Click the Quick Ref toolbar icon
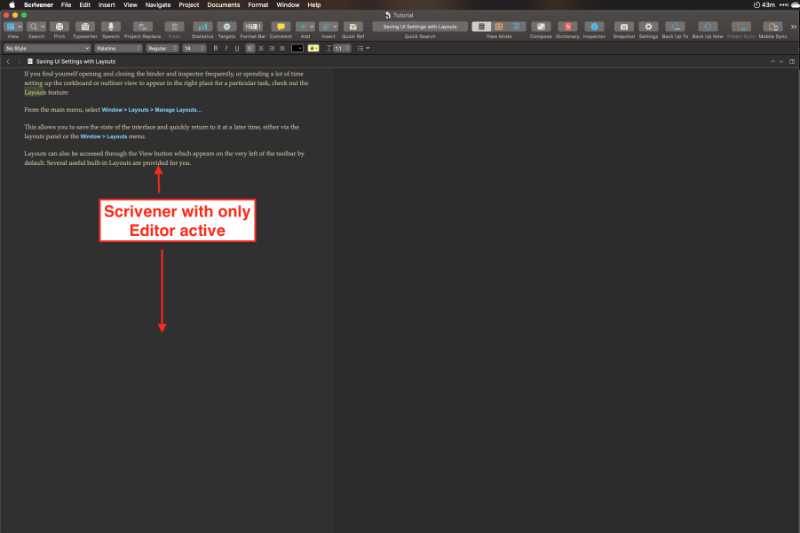The image size is (800, 533). pos(353,27)
